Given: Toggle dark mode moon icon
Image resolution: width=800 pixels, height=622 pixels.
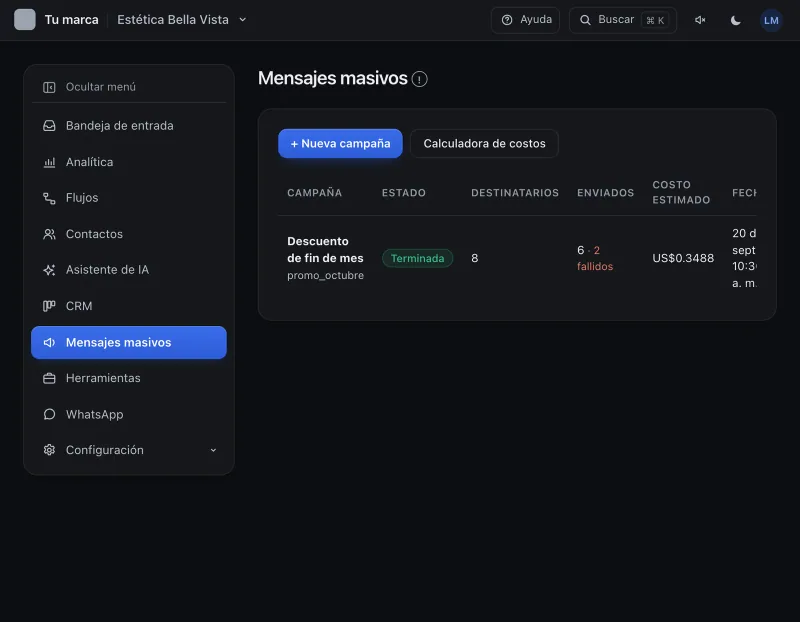Looking at the screenshot, I should tap(735, 20).
